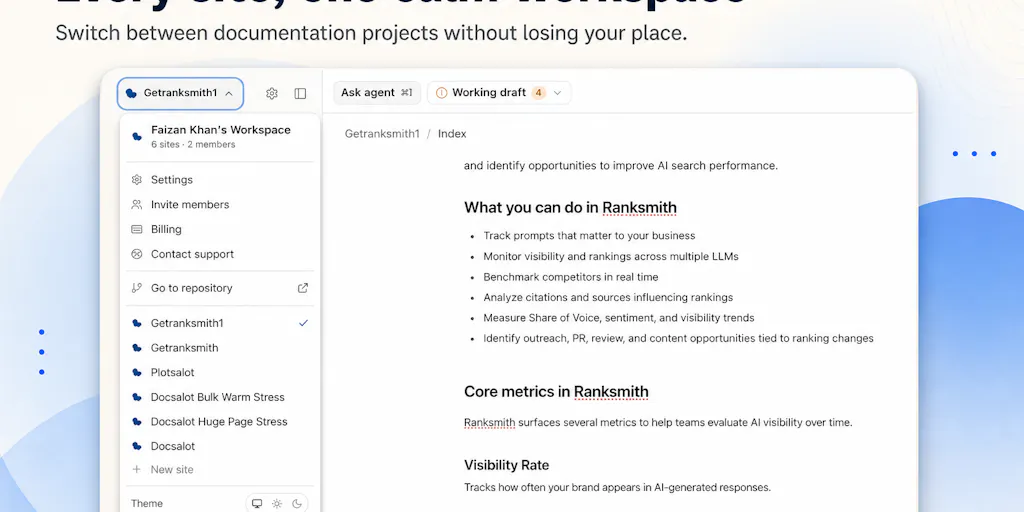This screenshot has height=512, width=1024.
Task: Open Settings from the workspace menu
Action: [x=220, y=180]
